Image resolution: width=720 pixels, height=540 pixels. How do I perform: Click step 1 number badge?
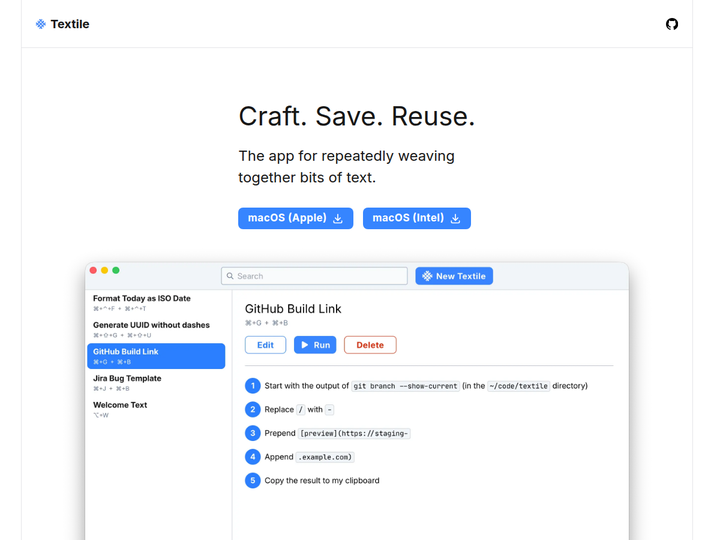click(253, 386)
